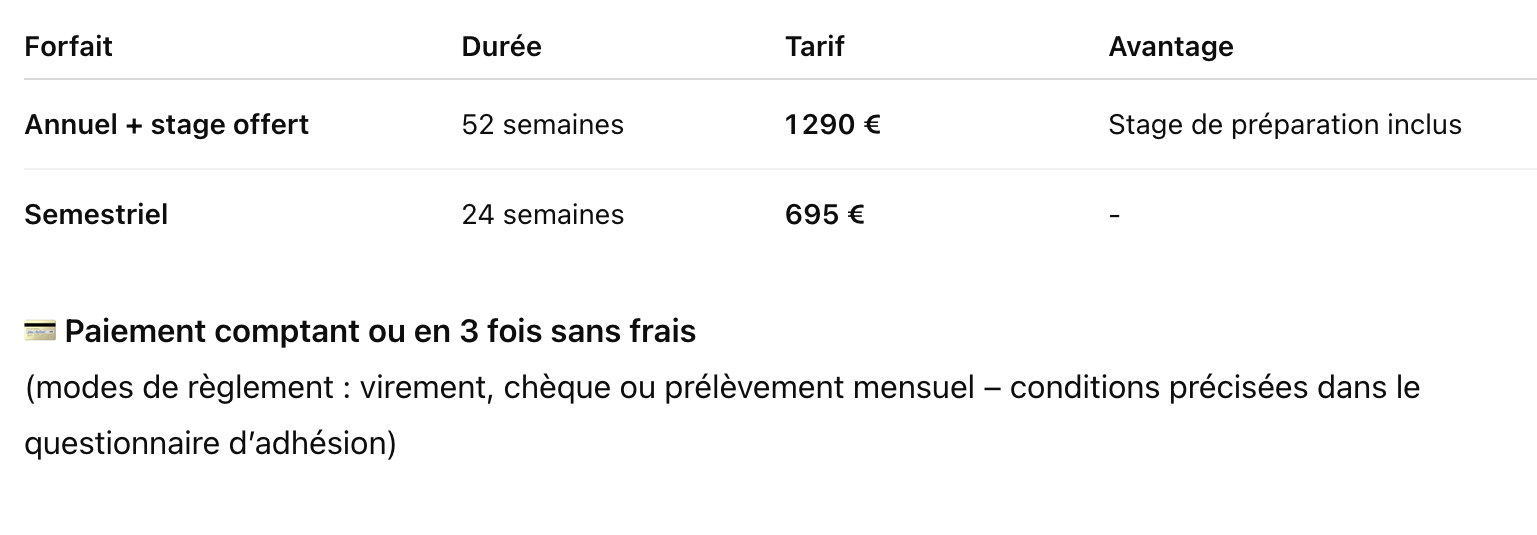Click the word 'virement' in parentheses
Screen dimensions: 1537x535
(x=433, y=388)
